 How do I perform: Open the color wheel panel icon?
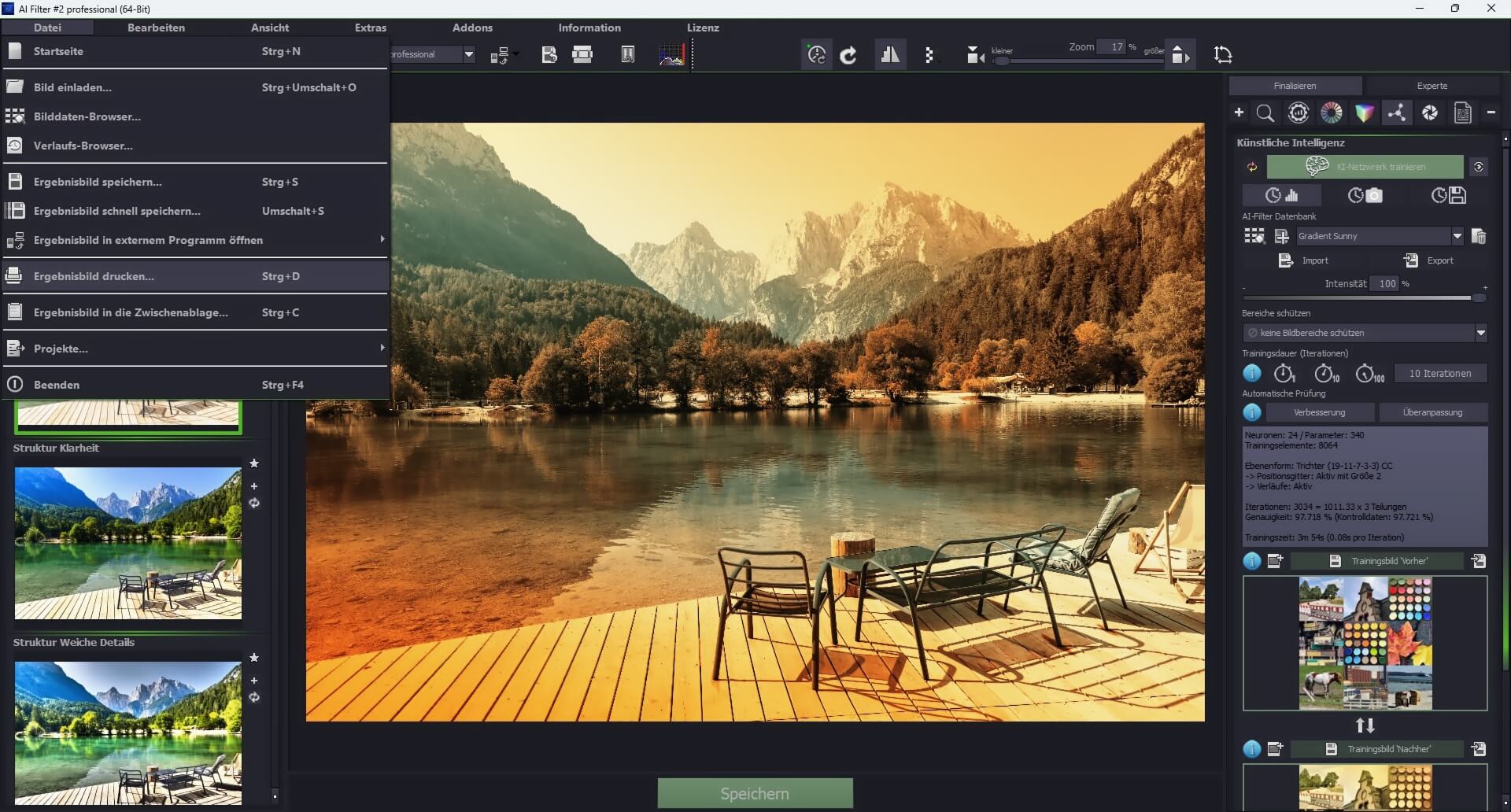[1332, 113]
